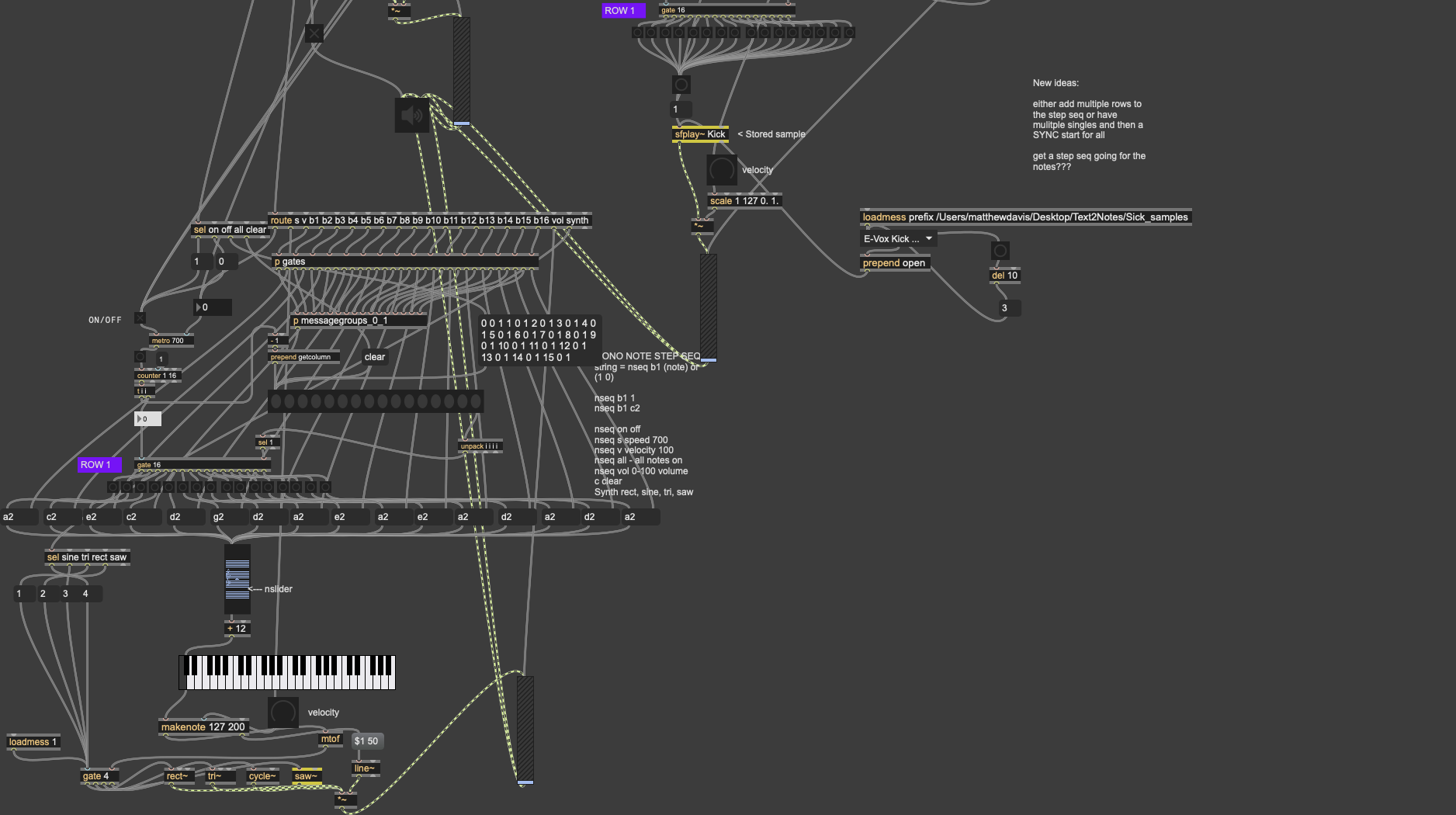
Task: Click the bang button above sfplay~ Kick
Action: tap(681, 85)
